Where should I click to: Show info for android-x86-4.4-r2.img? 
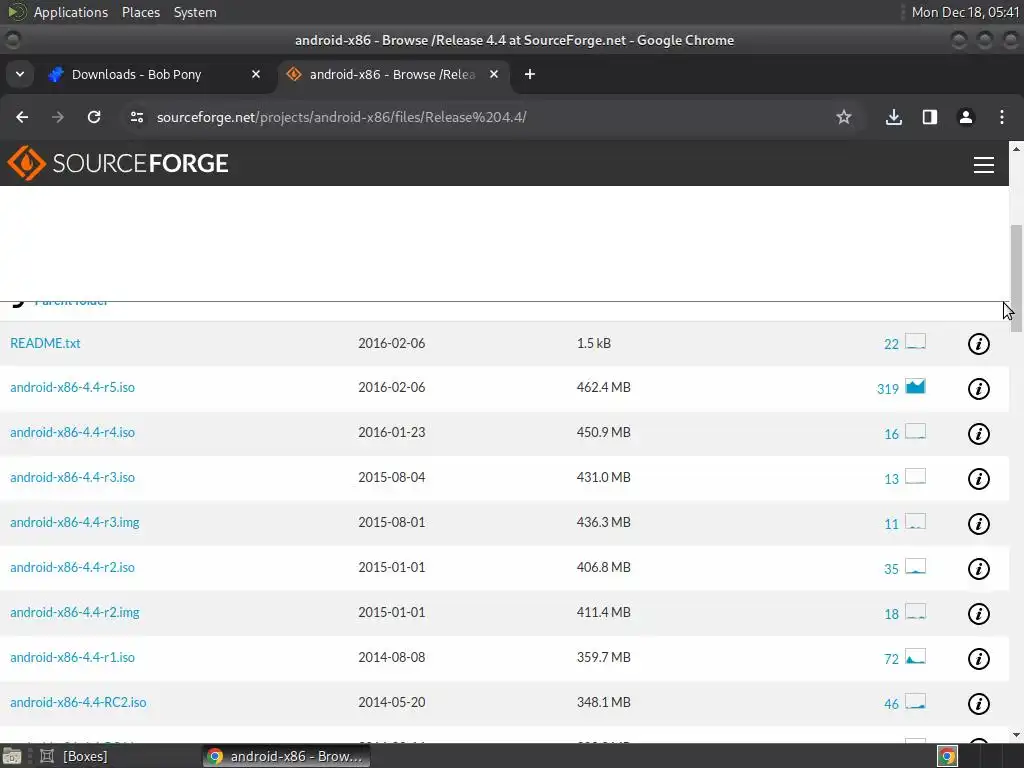click(978, 614)
